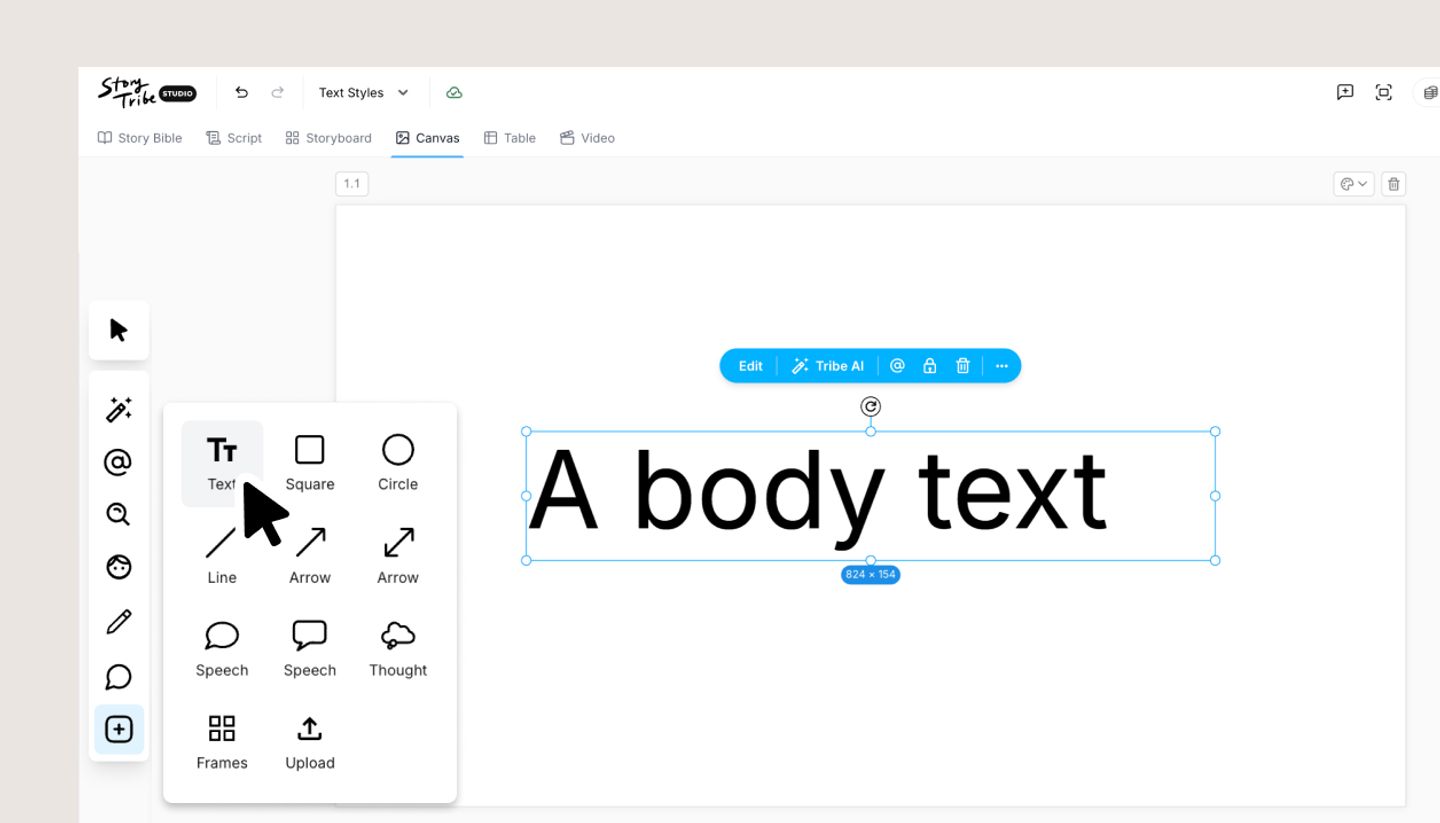
Task: Click the magic wand AI tool in the sidebar
Action: click(x=119, y=410)
